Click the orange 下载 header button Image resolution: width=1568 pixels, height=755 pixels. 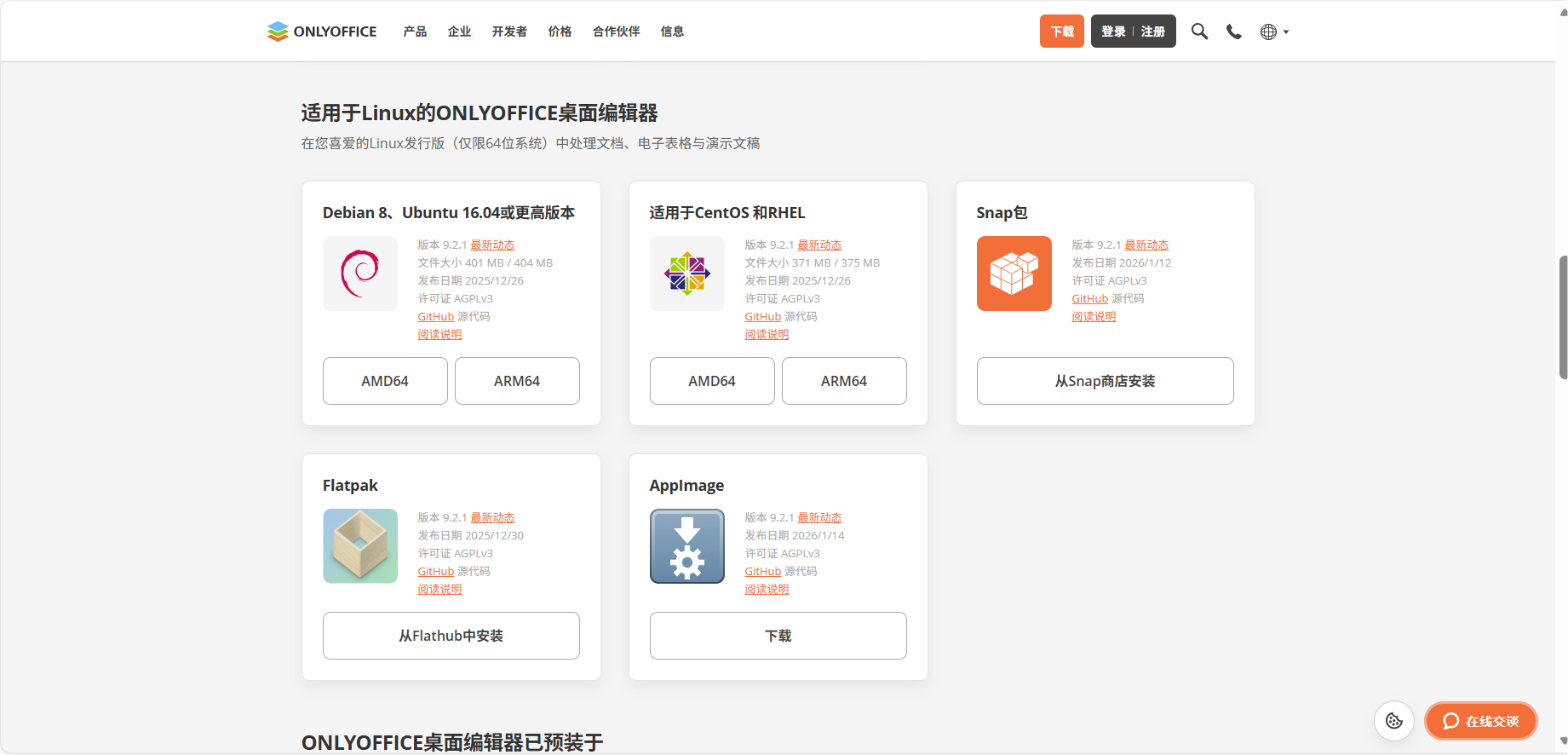click(x=1062, y=32)
